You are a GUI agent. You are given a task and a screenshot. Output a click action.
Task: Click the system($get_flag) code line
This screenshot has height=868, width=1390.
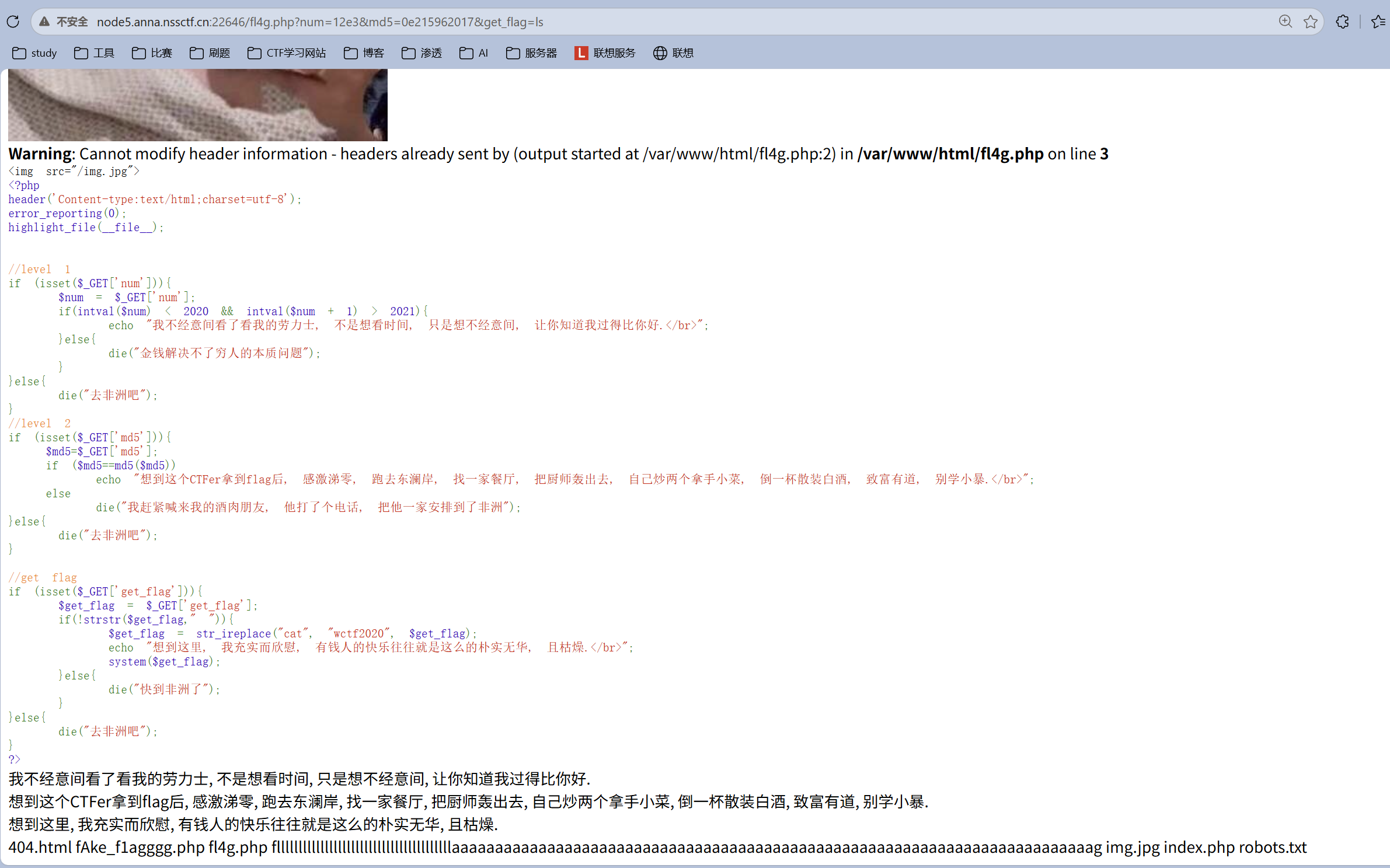165,661
